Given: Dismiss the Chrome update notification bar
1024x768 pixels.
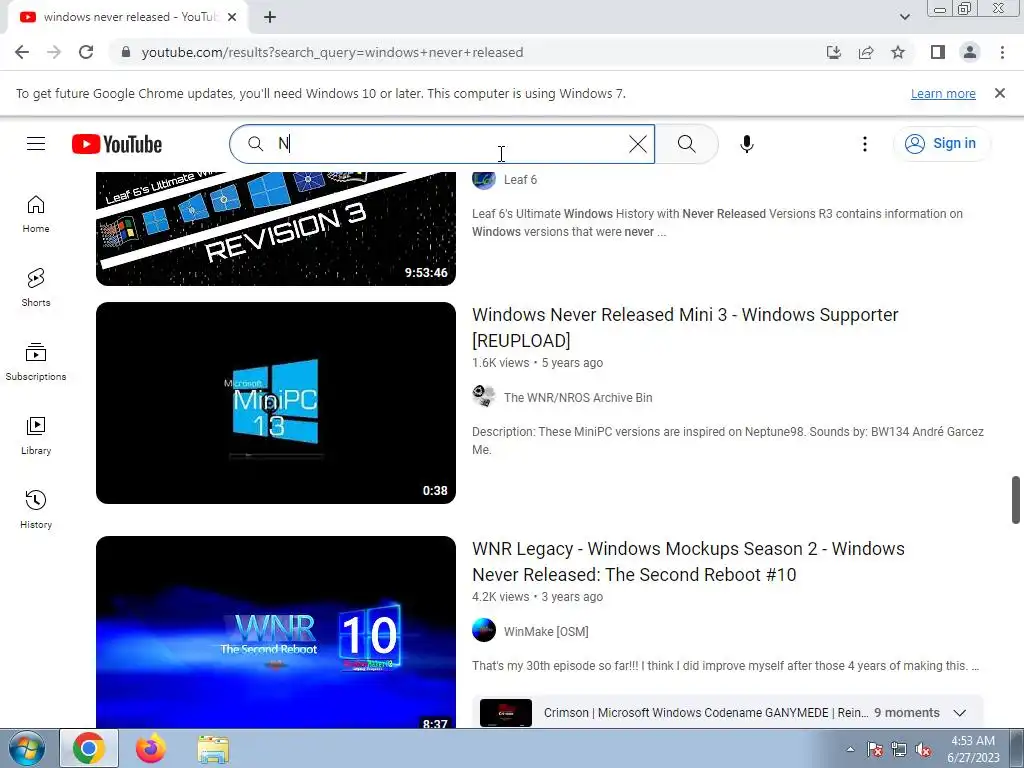Looking at the screenshot, I should 999,93.
